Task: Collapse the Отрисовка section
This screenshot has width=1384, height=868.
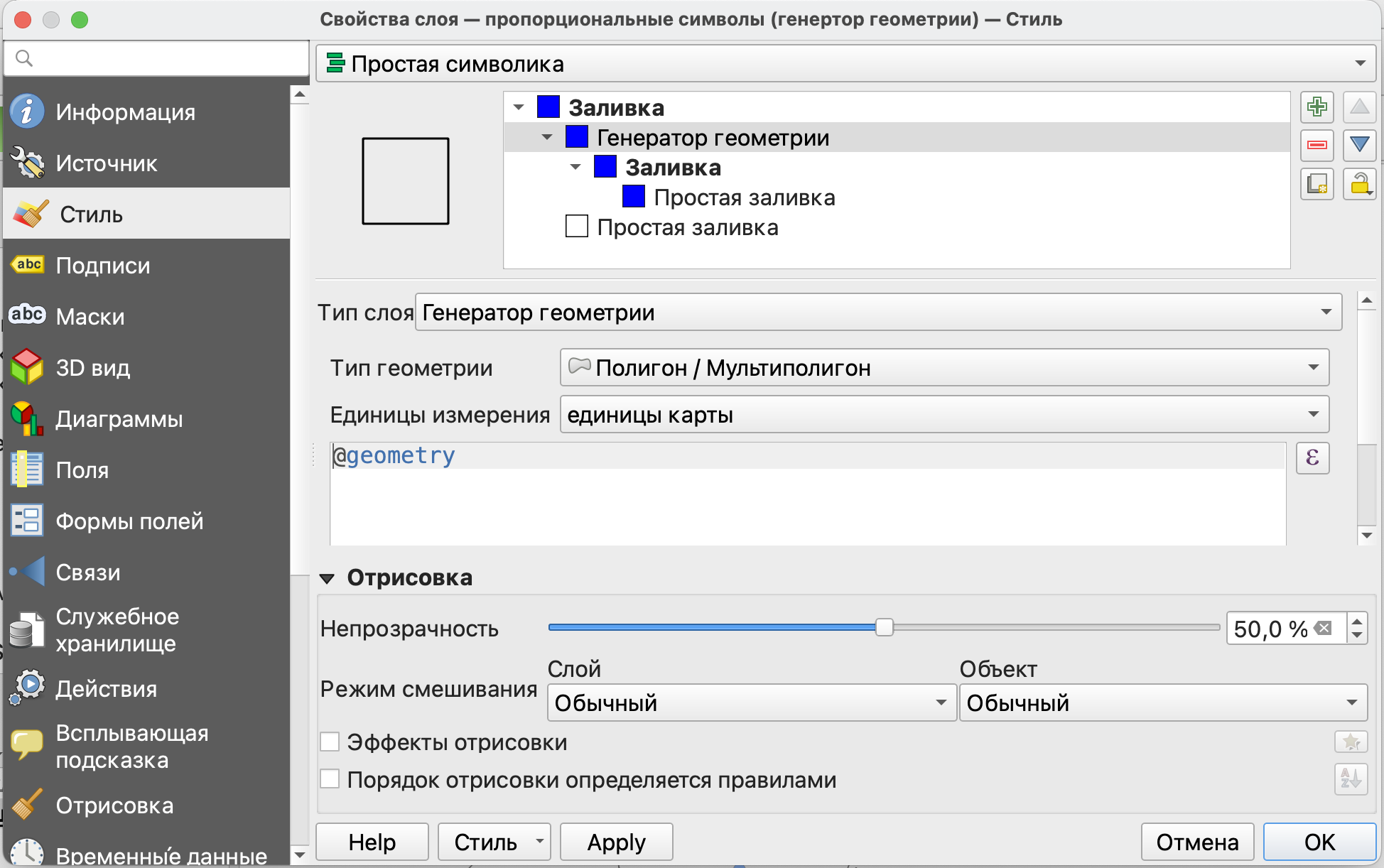Action: (x=328, y=578)
